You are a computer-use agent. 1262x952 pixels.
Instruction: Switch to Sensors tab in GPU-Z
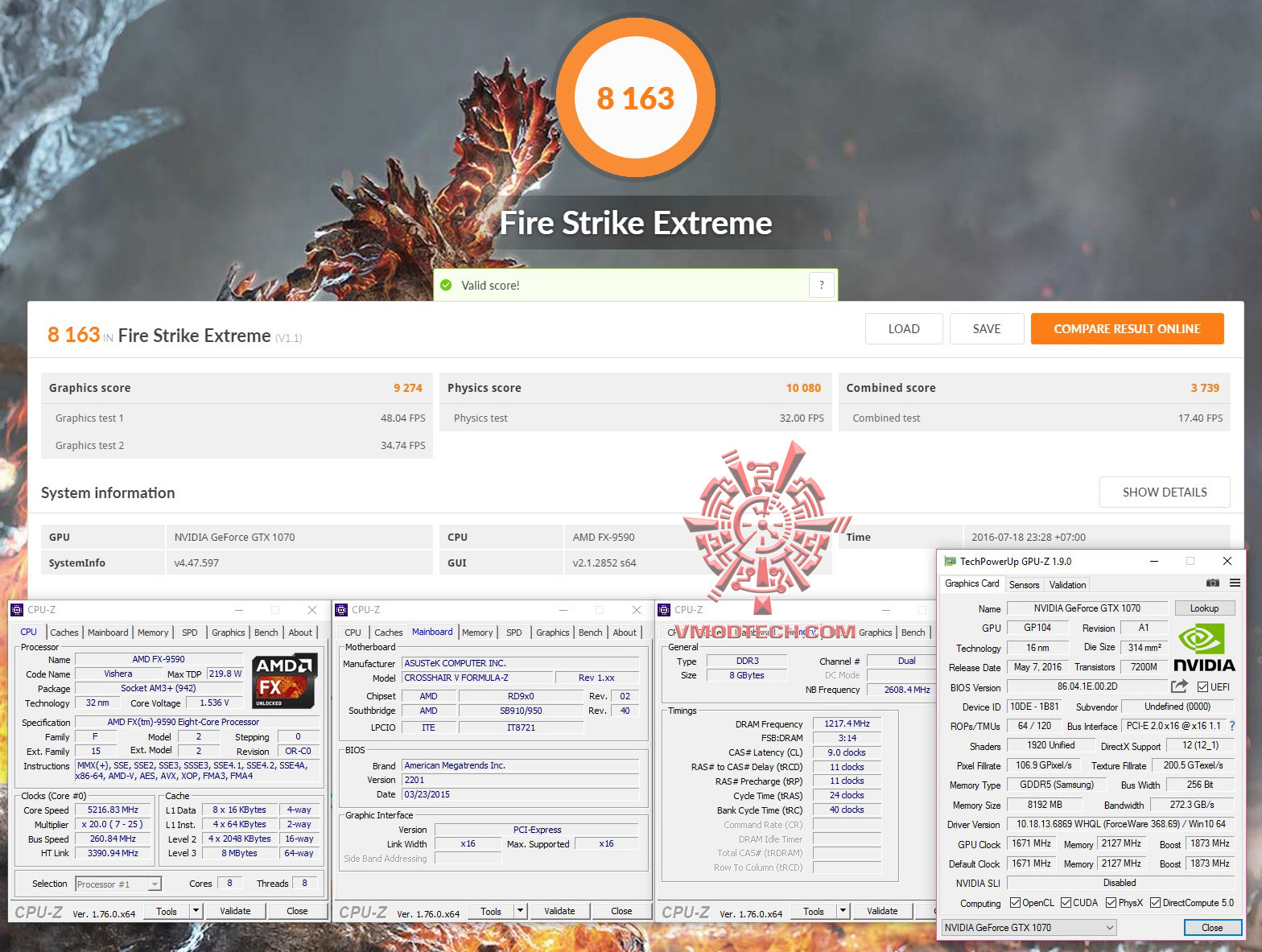pyautogui.click(x=1024, y=585)
